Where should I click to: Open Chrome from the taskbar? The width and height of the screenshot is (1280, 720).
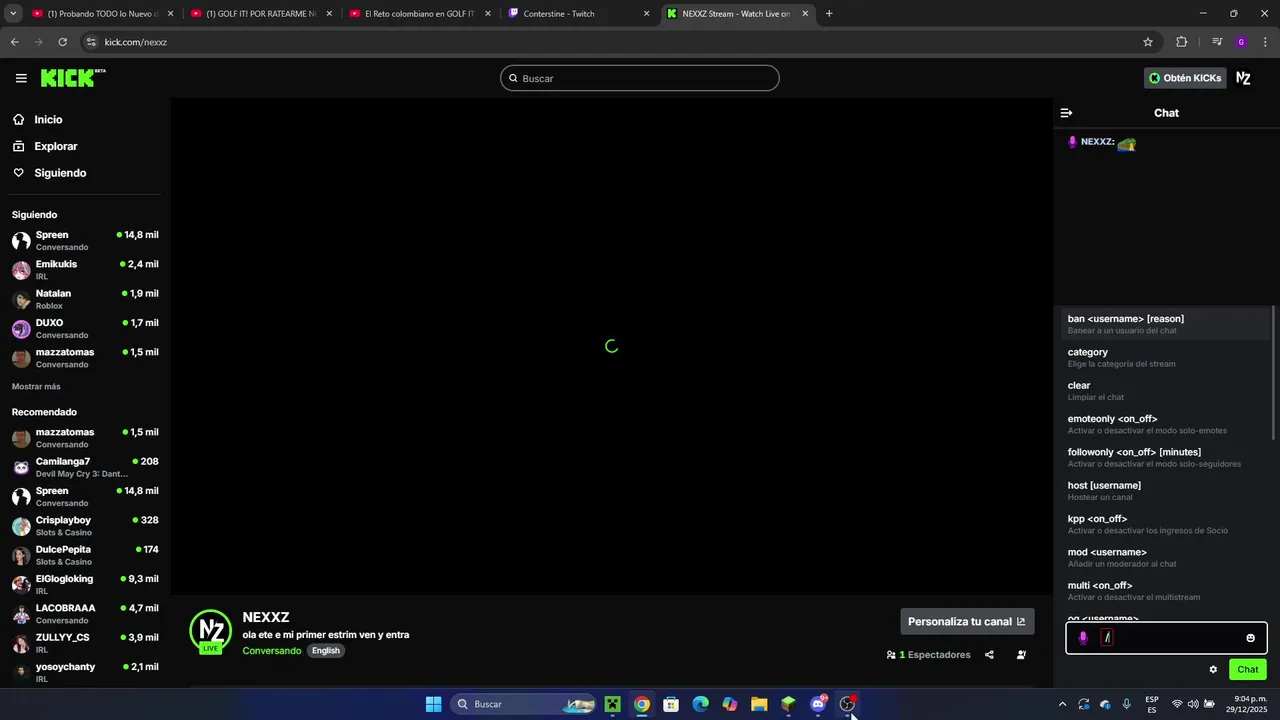(x=642, y=704)
